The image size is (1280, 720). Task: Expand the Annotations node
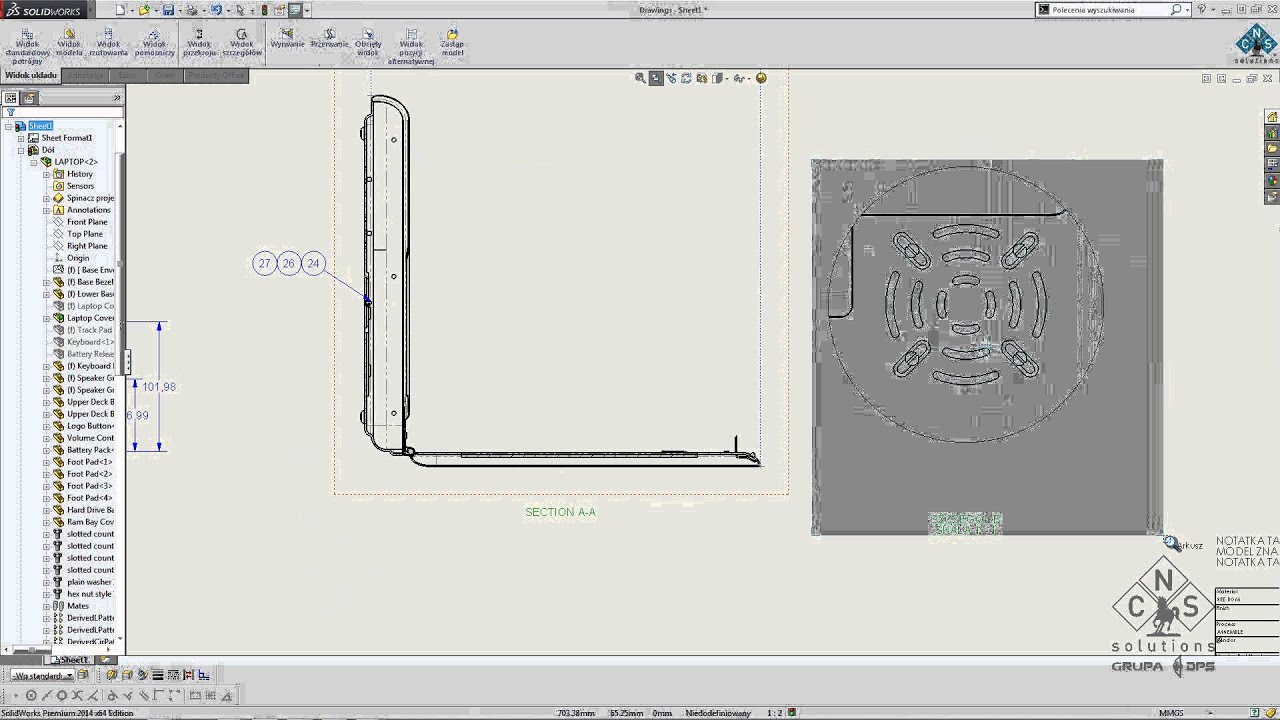tap(46, 210)
